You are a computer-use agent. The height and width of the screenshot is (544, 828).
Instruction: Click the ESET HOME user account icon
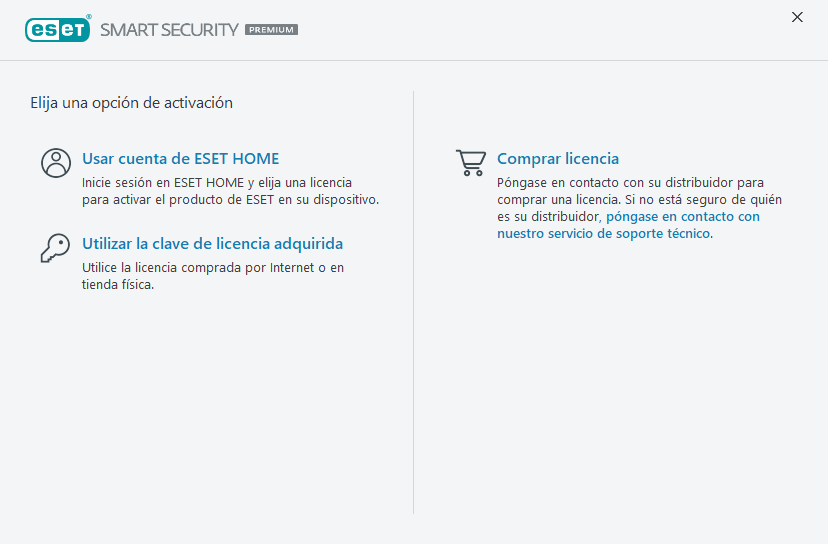tap(56, 163)
